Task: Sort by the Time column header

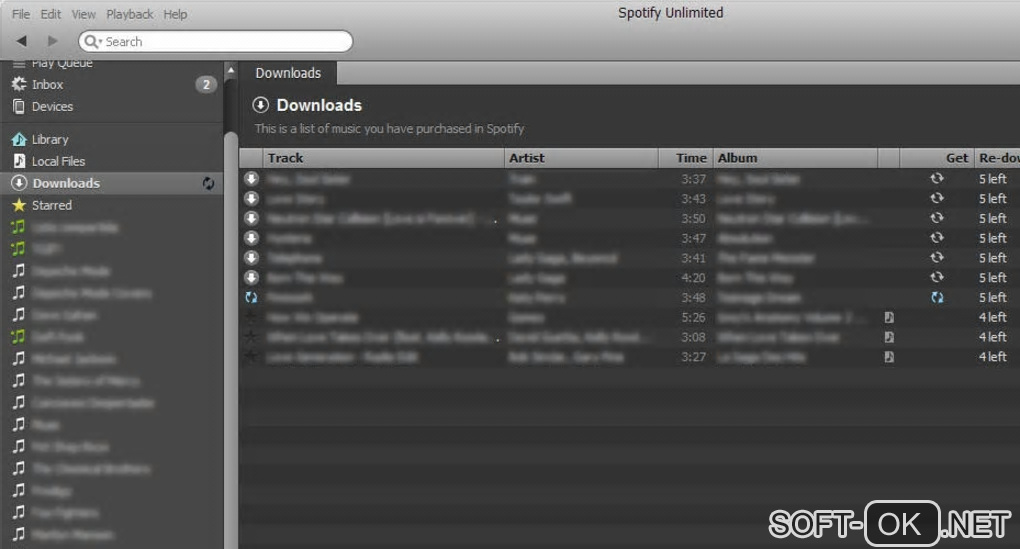Action: 686,157
